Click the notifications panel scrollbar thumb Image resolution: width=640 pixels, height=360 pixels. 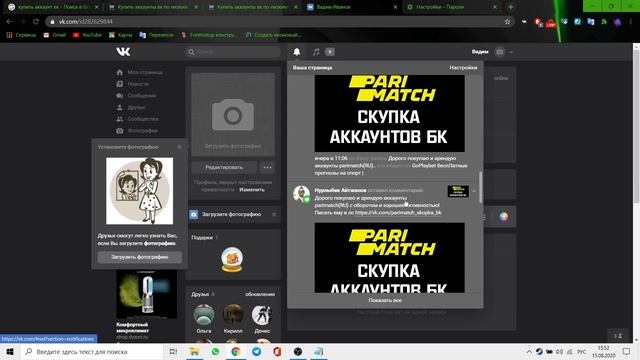[480, 187]
